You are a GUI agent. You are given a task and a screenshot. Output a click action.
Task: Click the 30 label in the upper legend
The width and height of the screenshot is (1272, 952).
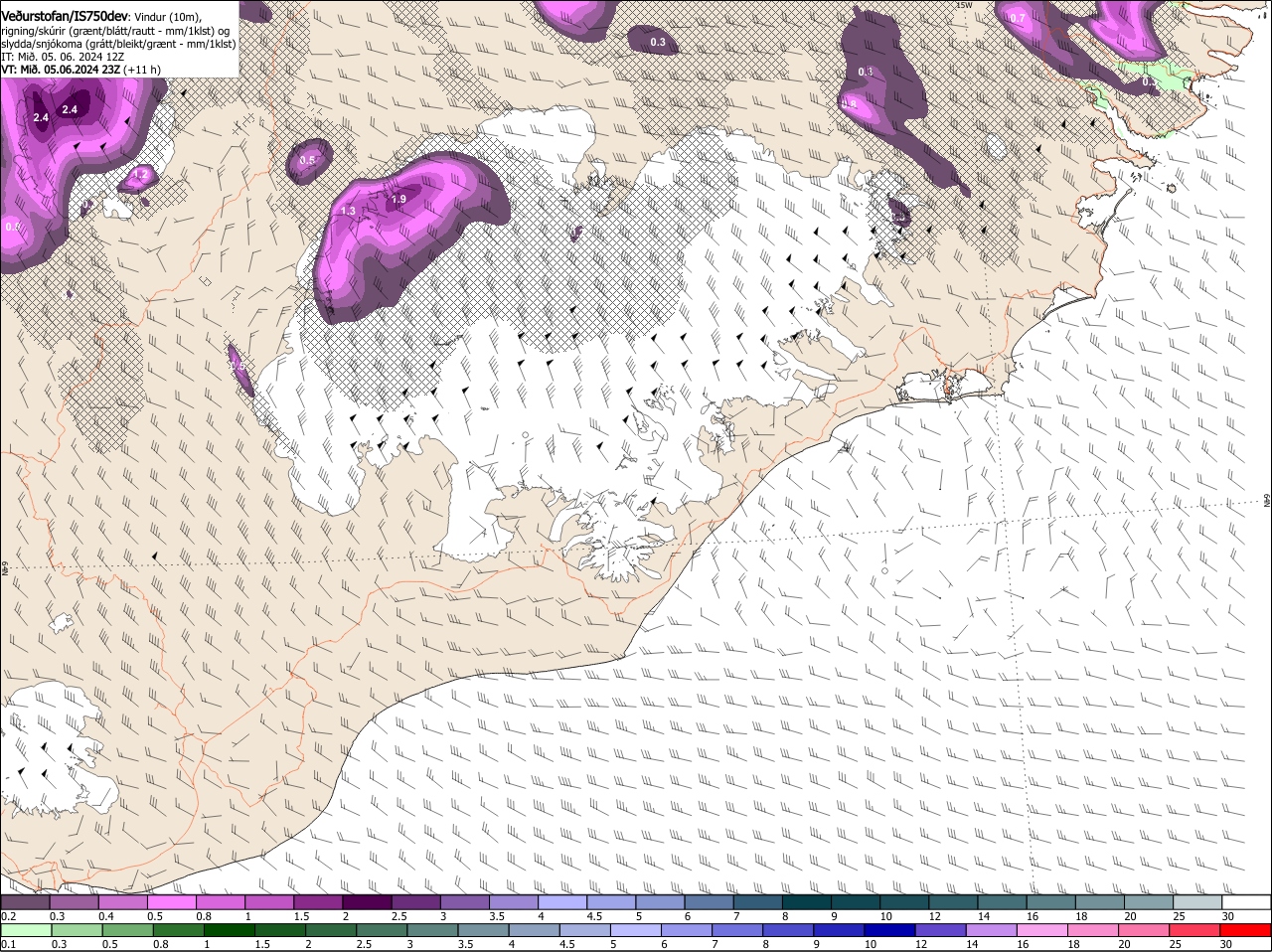1227,916
